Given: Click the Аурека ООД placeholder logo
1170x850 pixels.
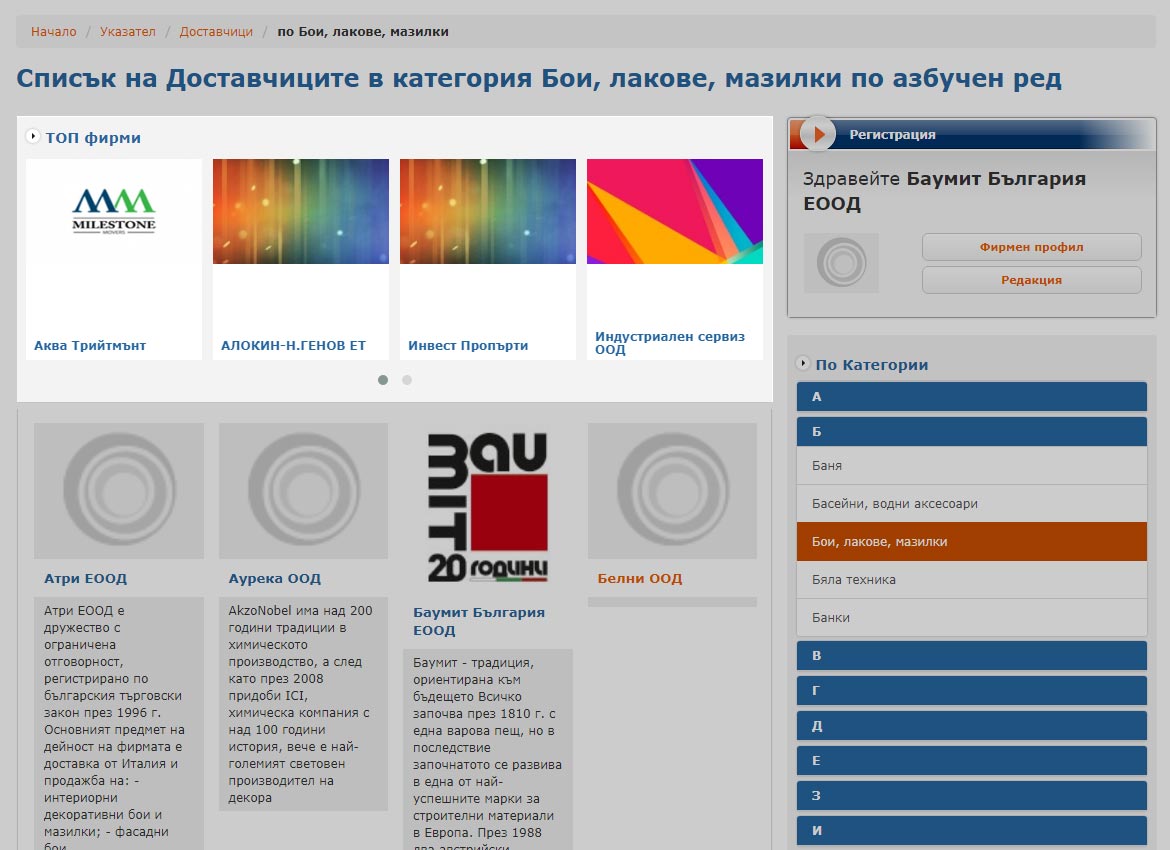Looking at the screenshot, I should pos(304,490).
